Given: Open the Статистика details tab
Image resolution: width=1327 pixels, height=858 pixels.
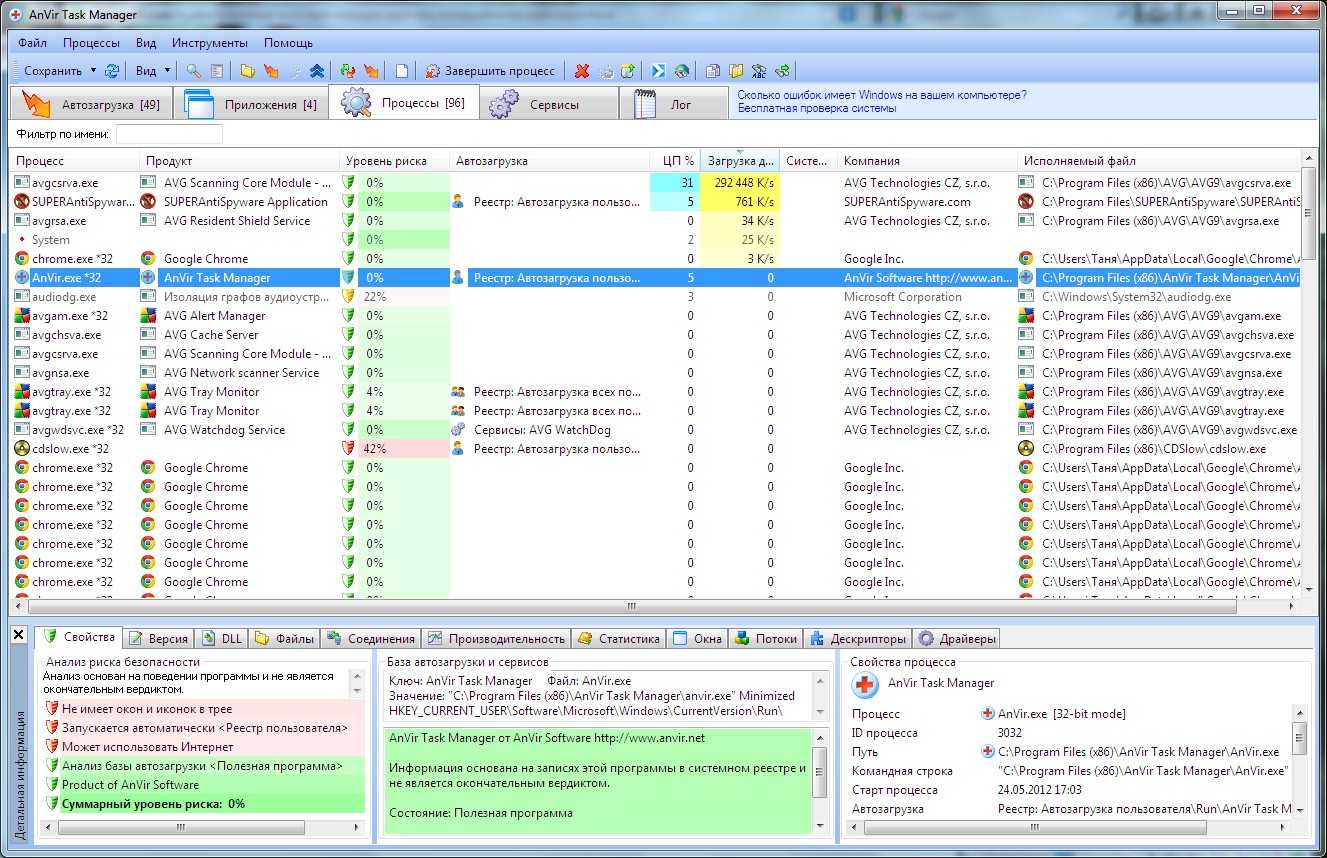Looking at the screenshot, I should (619, 638).
